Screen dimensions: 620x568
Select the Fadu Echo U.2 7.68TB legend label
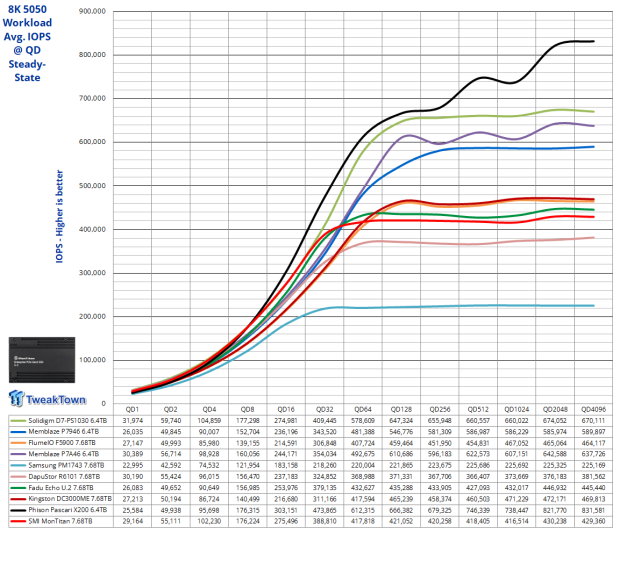pos(61,488)
